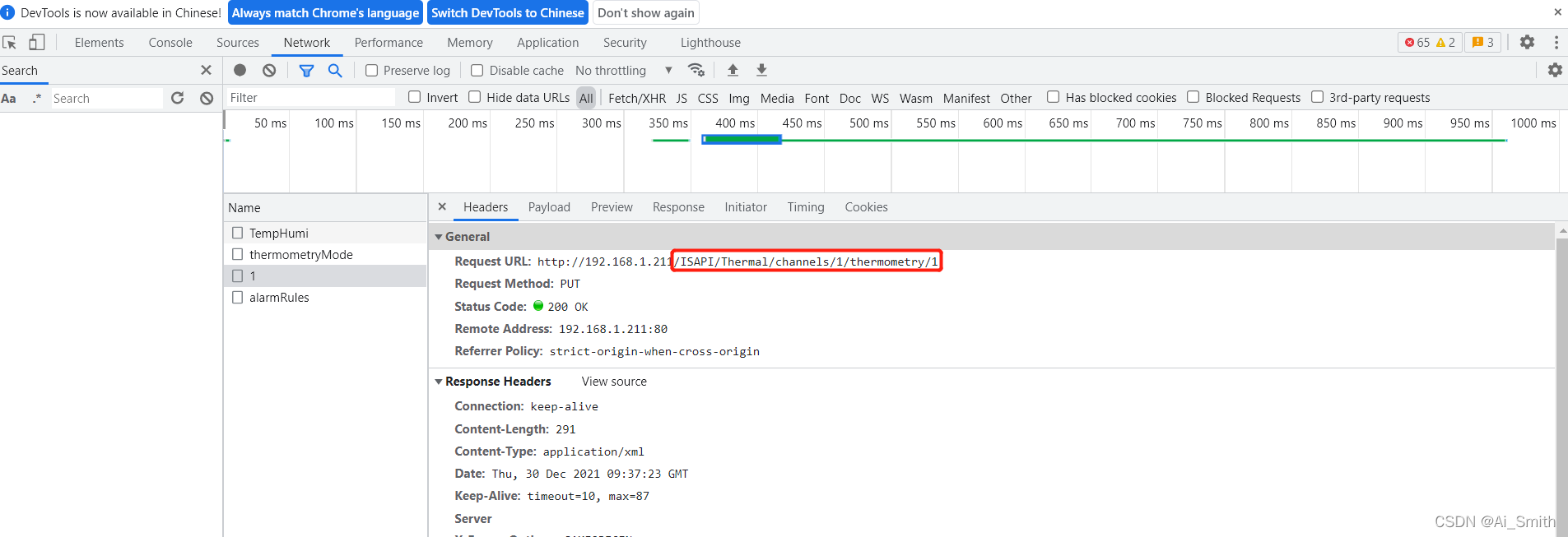The width and height of the screenshot is (1568, 537).
Task: Tick the checkbox next to thermometryMode
Action: [x=238, y=254]
